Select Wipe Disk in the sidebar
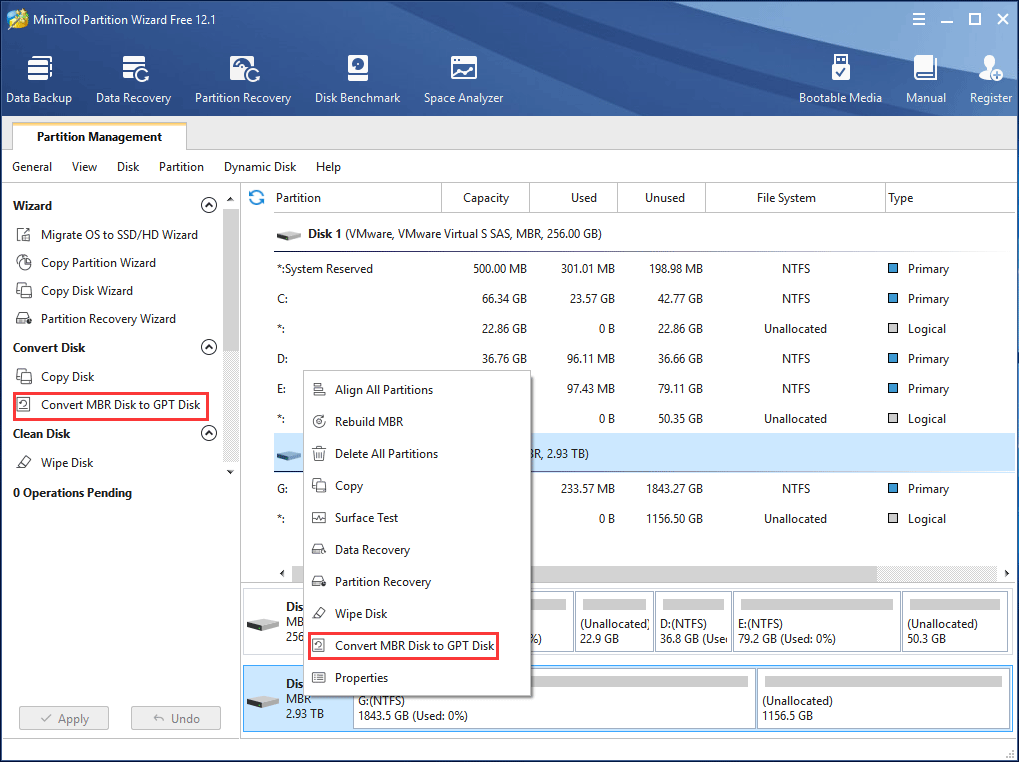Image resolution: width=1019 pixels, height=762 pixels. point(55,463)
